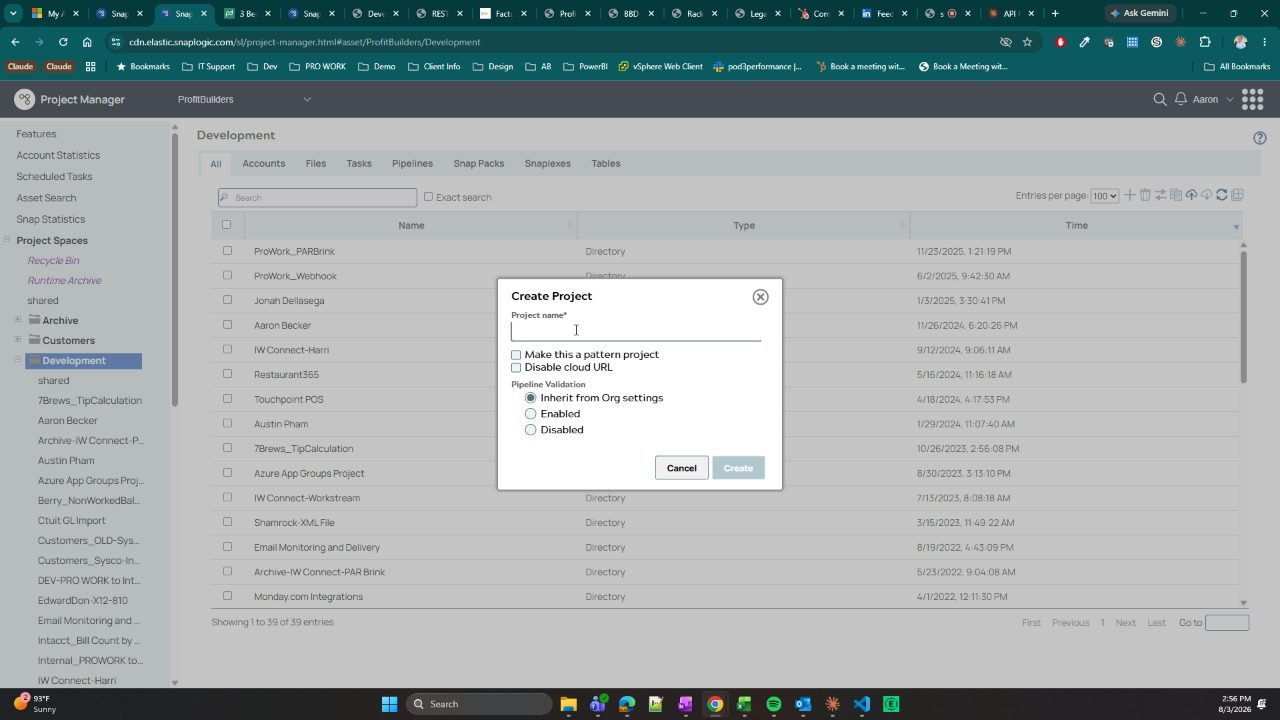
Task: Close the Create Project dialog with X
Action: 760,297
